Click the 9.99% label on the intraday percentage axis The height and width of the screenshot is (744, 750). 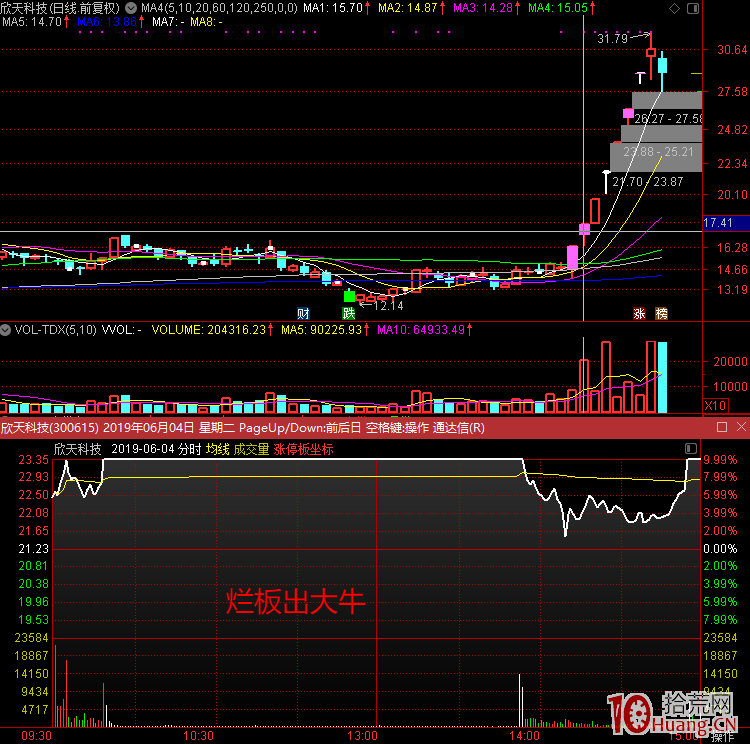pyautogui.click(x=720, y=460)
